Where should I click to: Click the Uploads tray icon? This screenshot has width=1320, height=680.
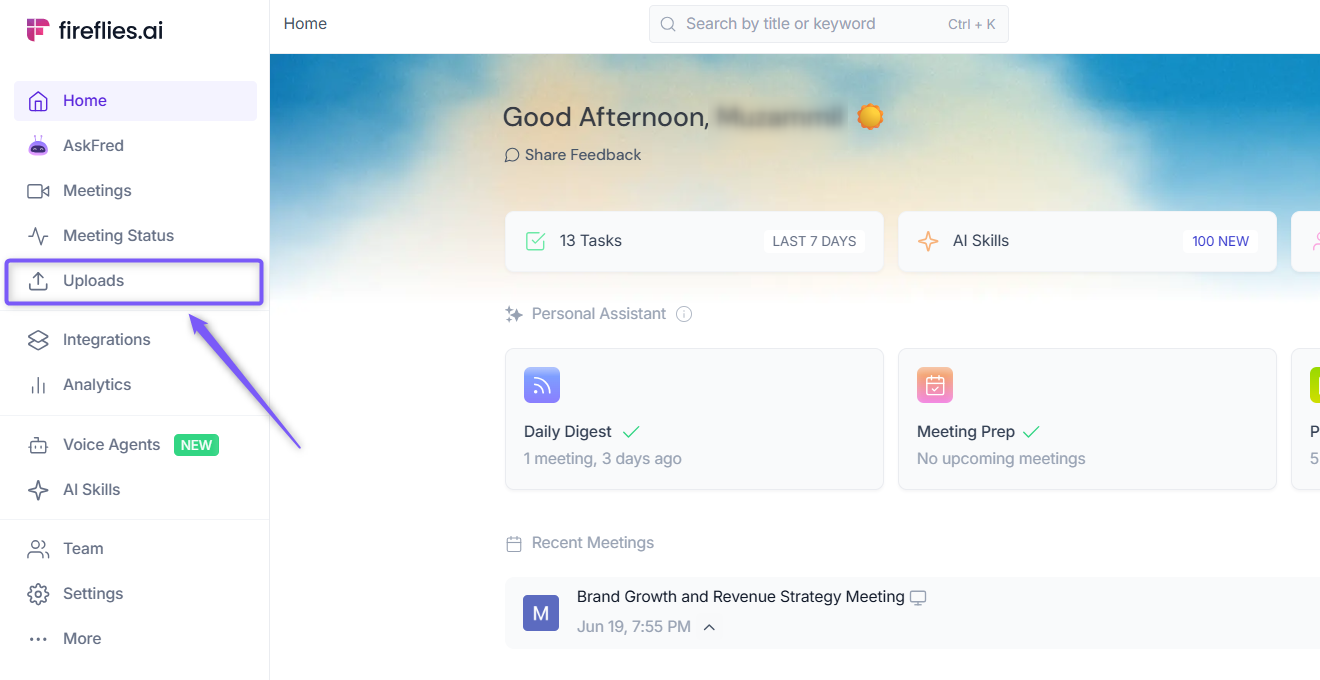[38, 281]
